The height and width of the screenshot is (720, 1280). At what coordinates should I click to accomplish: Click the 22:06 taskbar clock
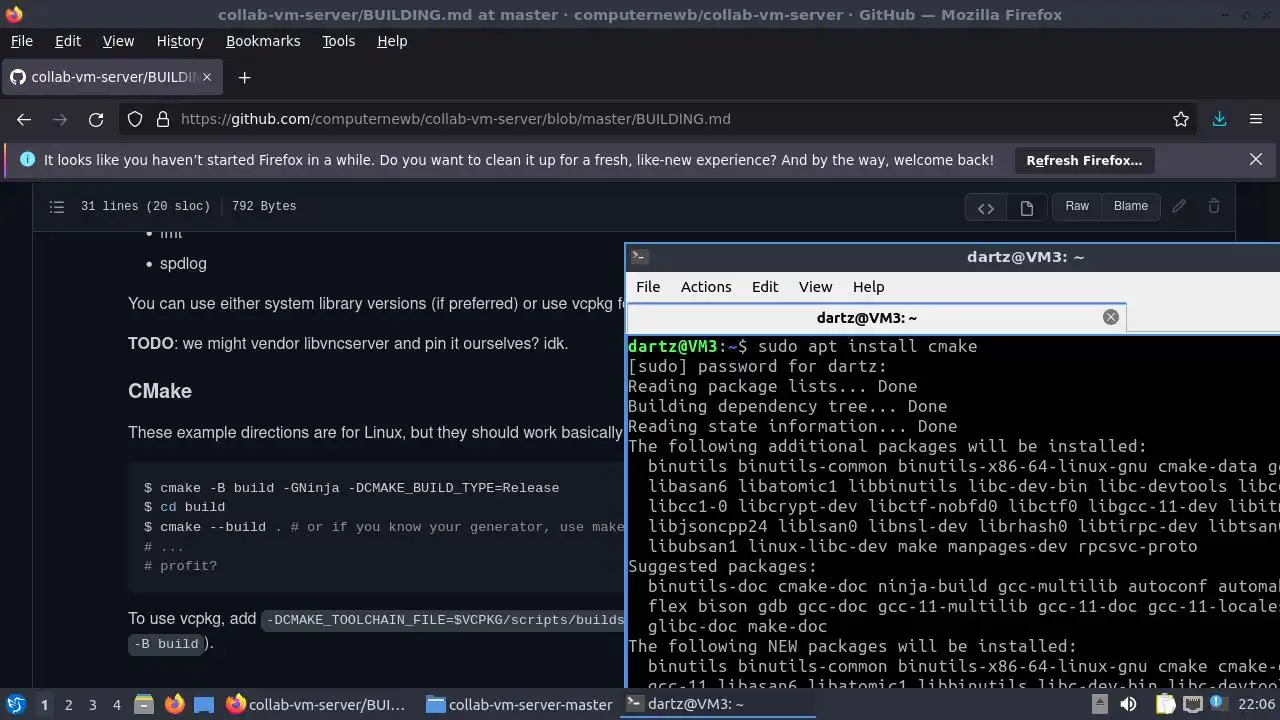pos(1256,704)
